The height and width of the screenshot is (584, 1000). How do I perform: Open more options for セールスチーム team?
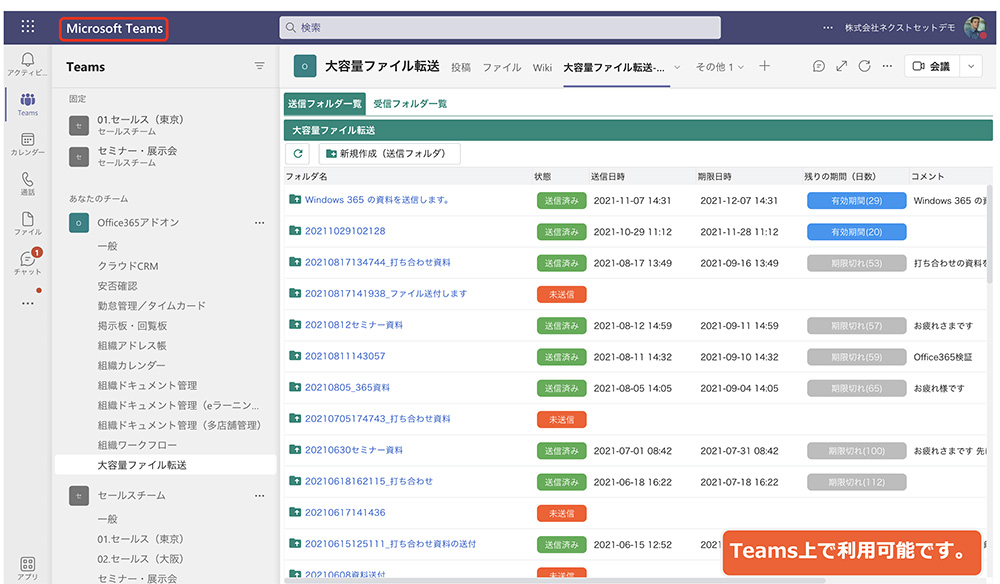point(260,495)
